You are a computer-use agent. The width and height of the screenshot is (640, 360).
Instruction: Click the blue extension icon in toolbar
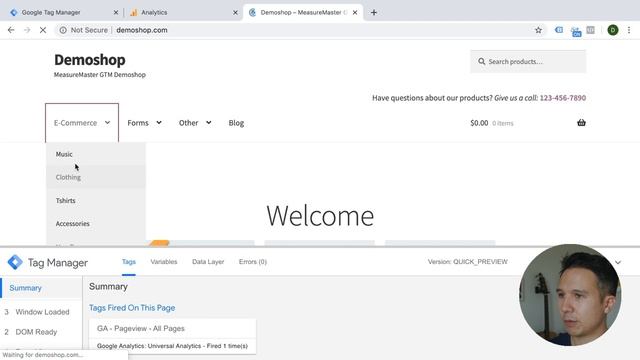559,30
